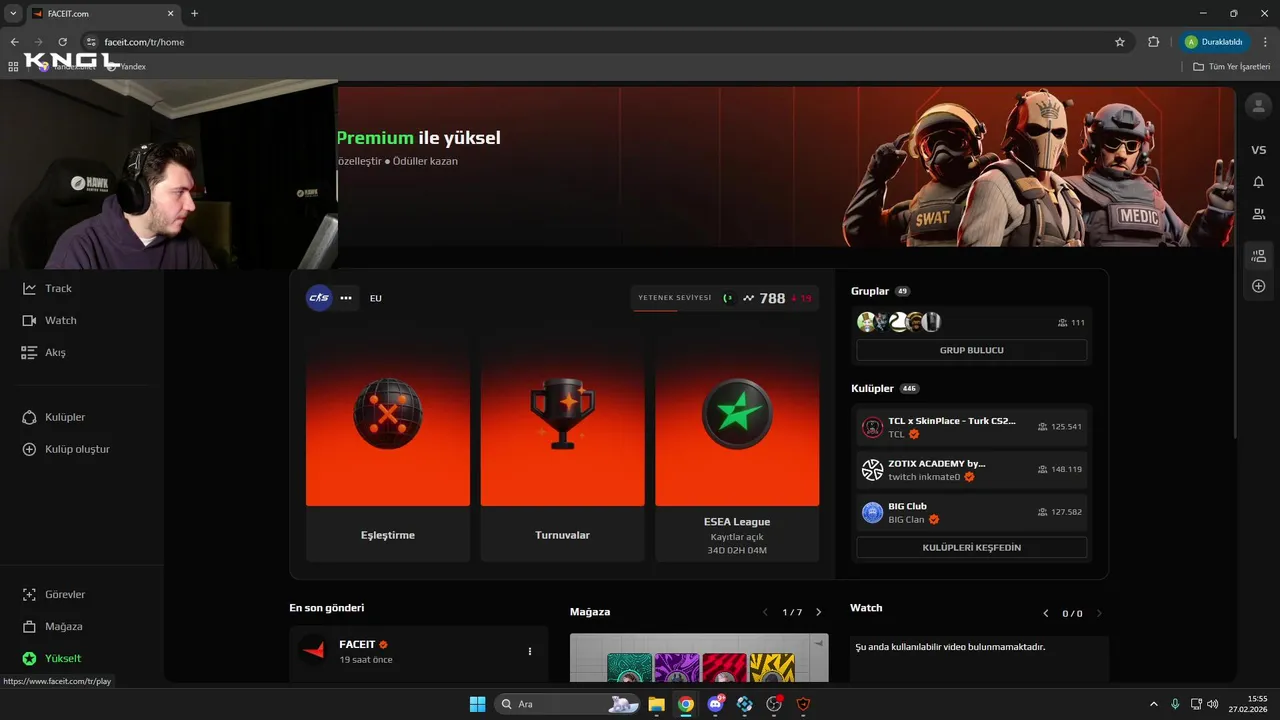Go to Kulüpler in the sidebar
This screenshot has width=1280, height=720.
[53, 417]
